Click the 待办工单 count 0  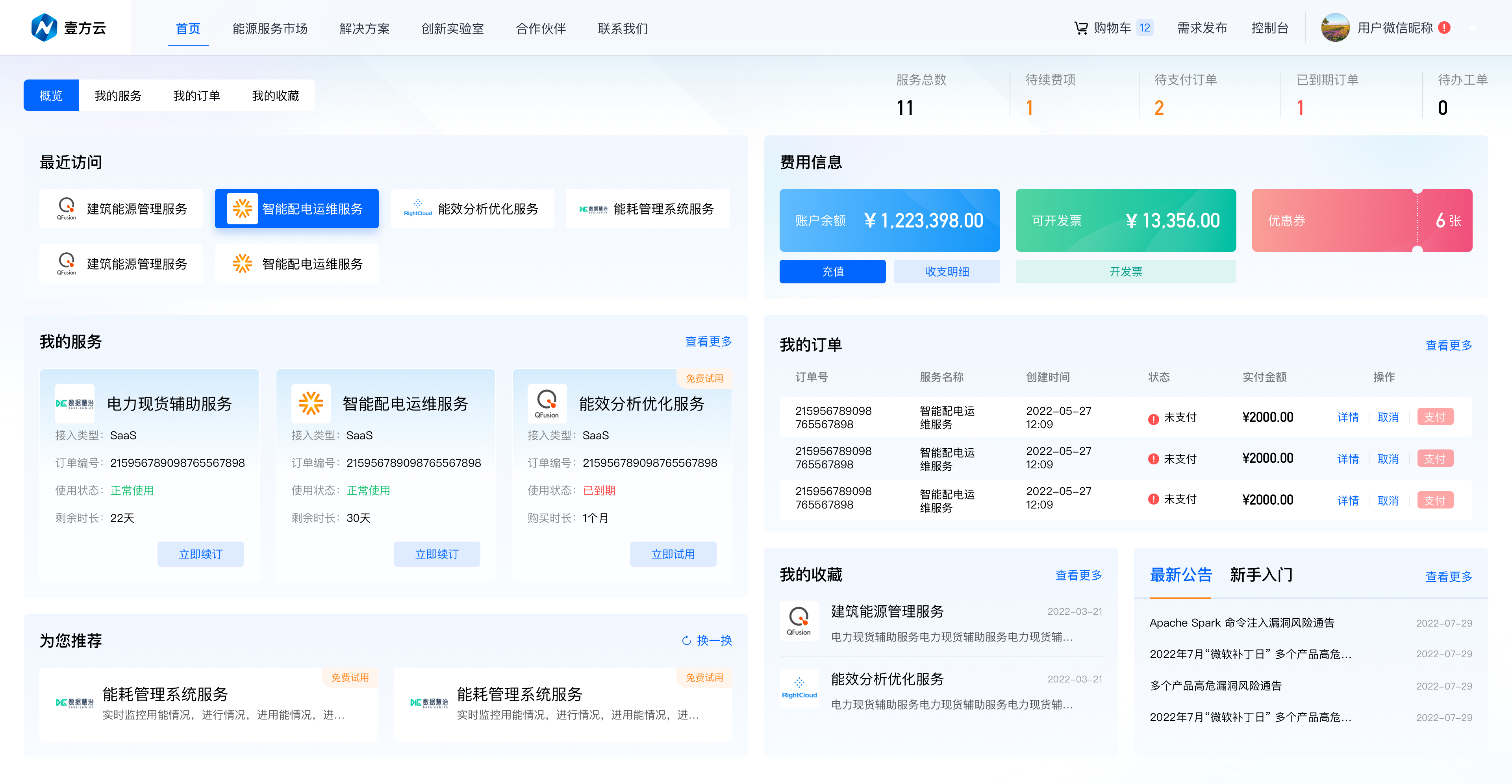pos(1443,108)
